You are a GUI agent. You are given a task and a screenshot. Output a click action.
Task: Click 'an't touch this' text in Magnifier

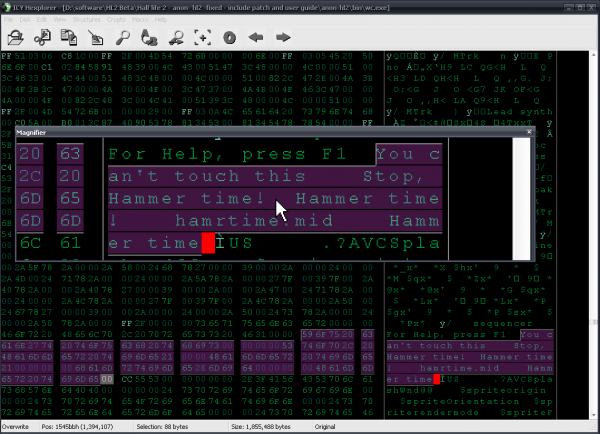point(207,176)
